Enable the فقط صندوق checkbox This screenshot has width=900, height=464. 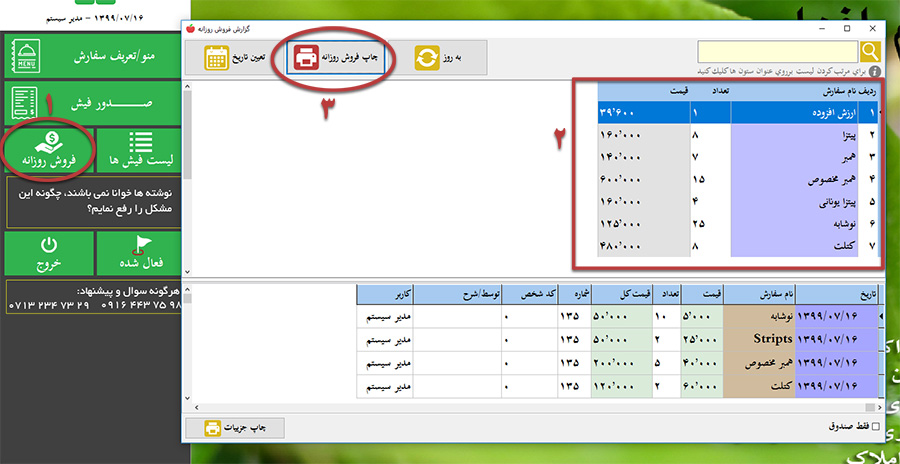click(x=876, y=427)
